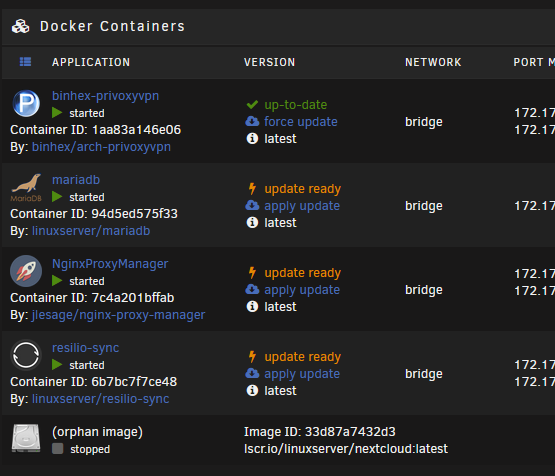Click the list view icon beside APPLICATION
This screenshot has height=476, width=555.
(25, 62)
